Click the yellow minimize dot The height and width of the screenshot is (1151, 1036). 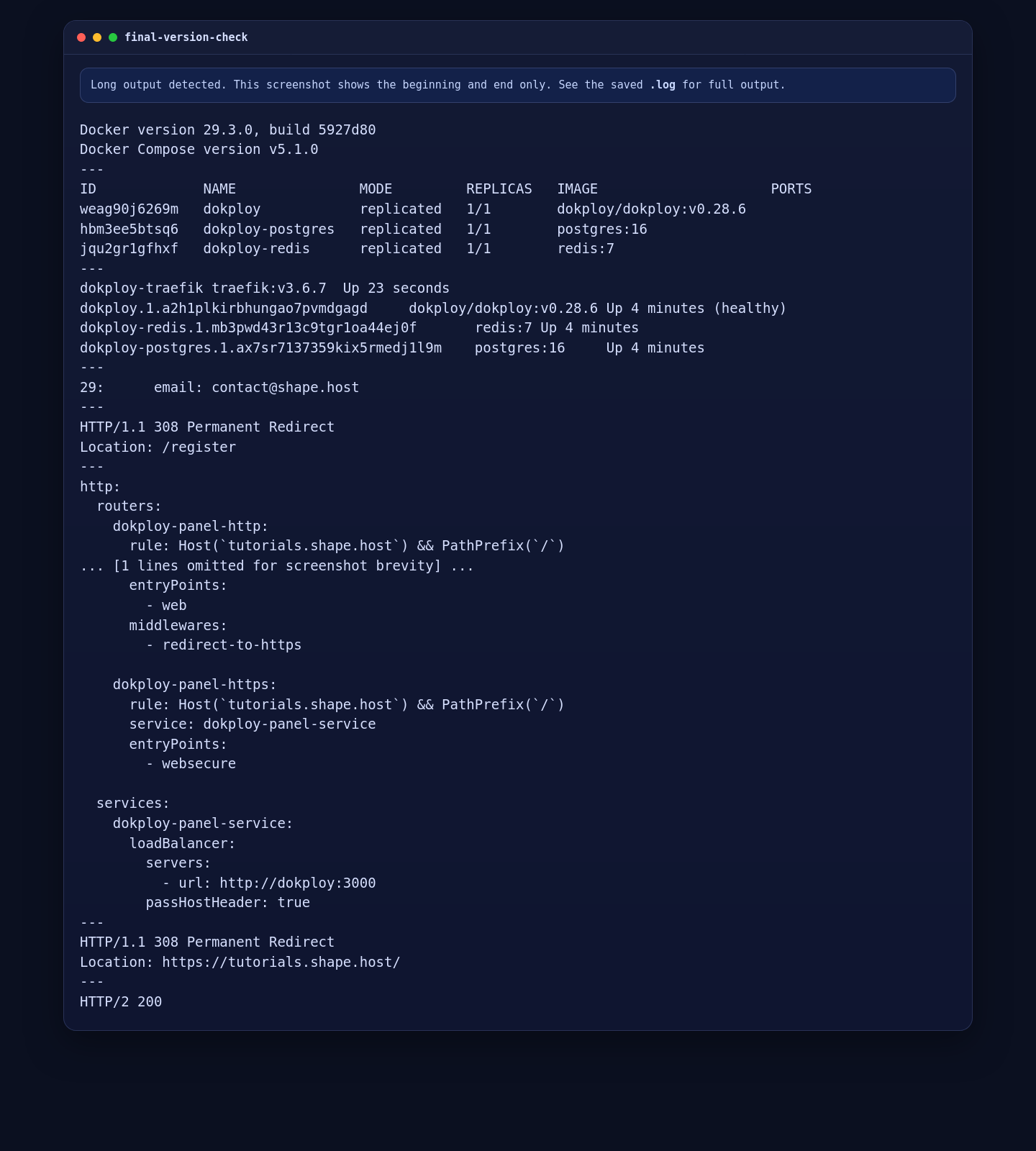coord(97,37)
